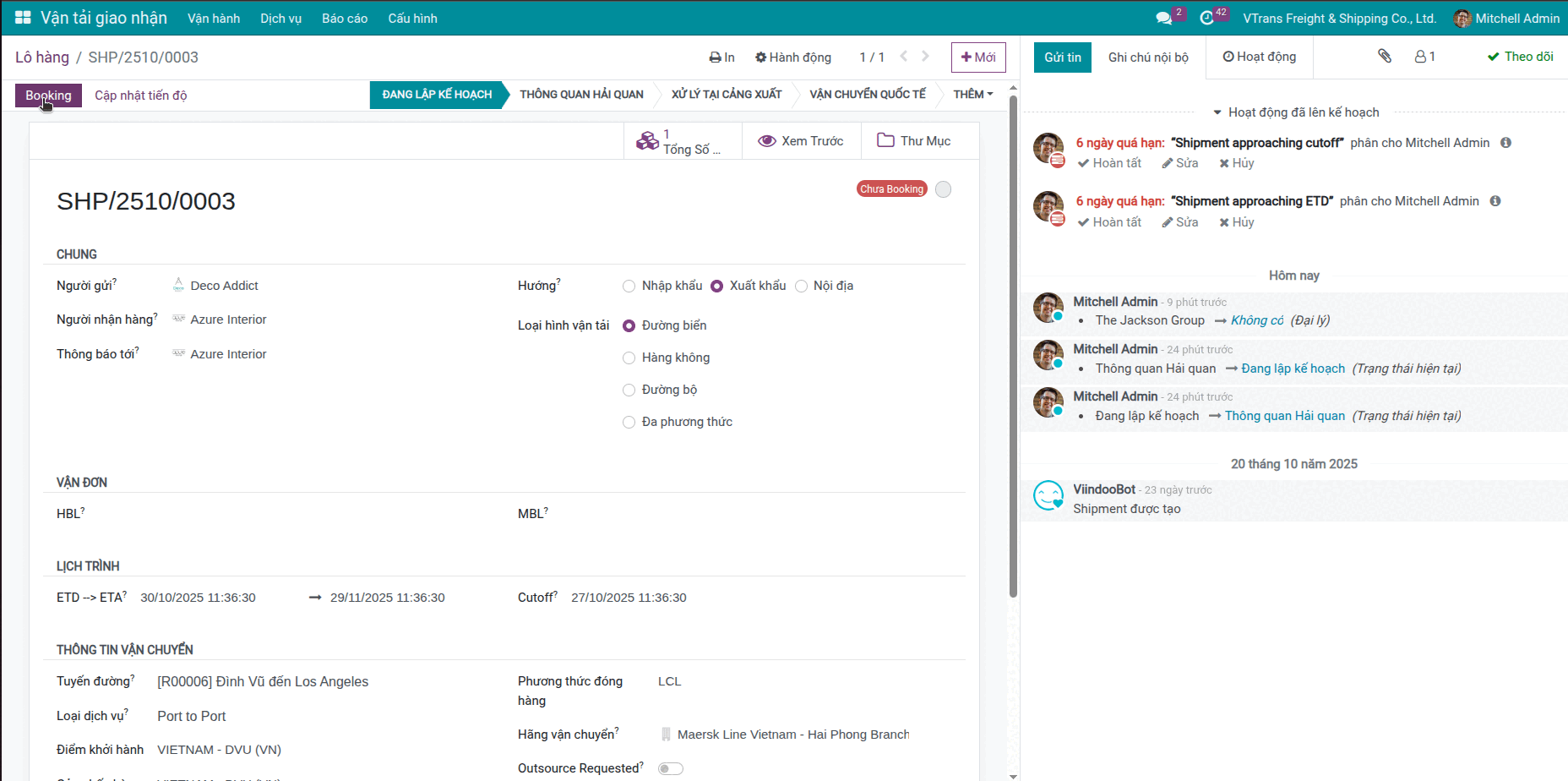Open the followers count icon

pyautogui.click(x=1424, y=57)
